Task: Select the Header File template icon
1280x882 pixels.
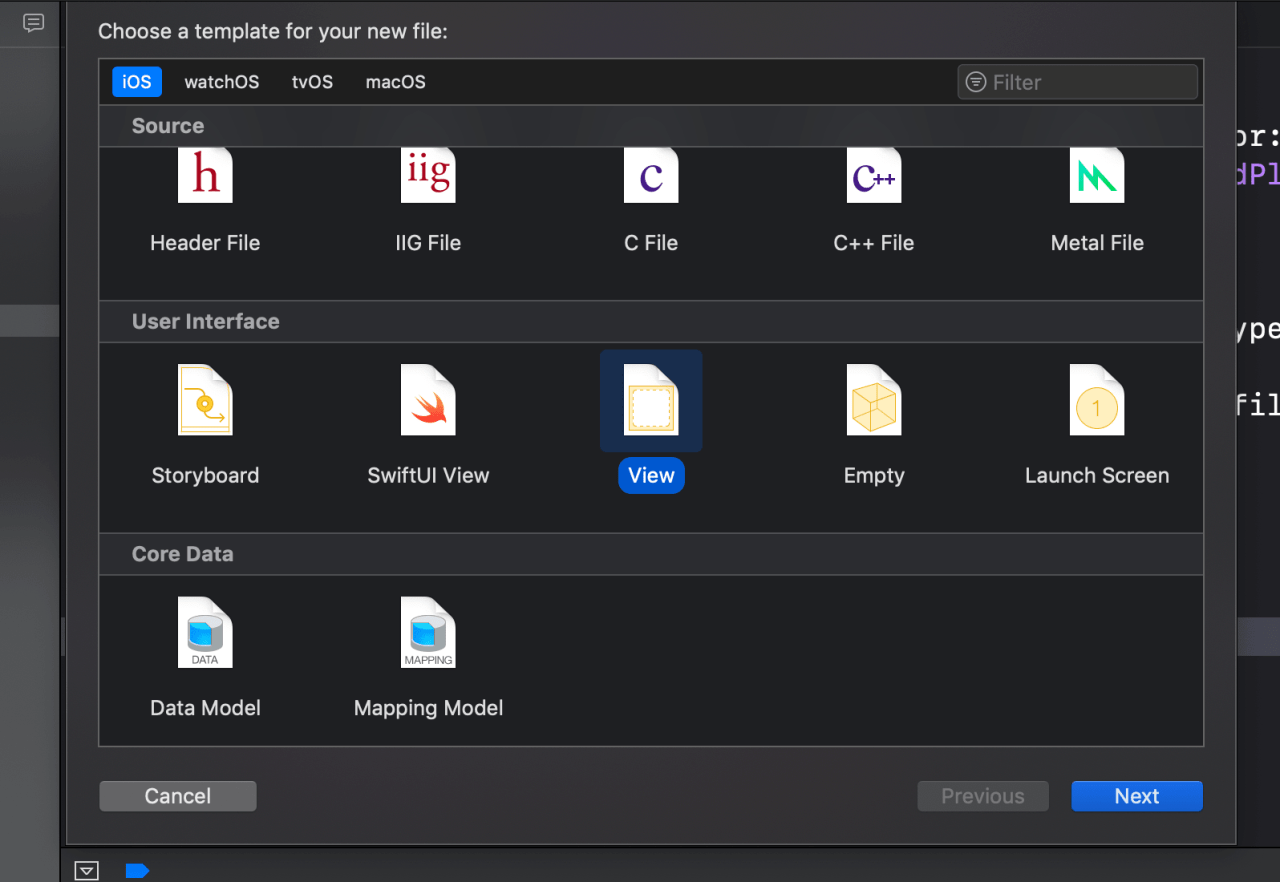Action: (x=205, y=176)
